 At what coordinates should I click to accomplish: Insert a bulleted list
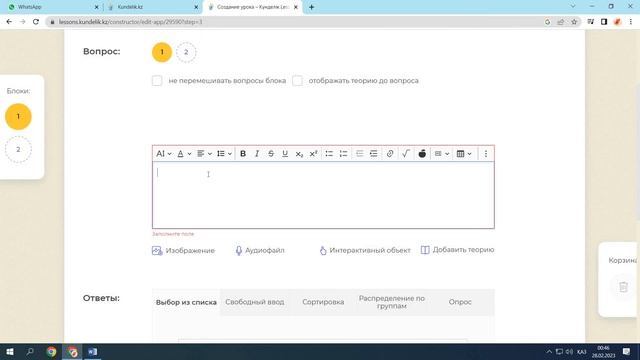click(329, 154)
